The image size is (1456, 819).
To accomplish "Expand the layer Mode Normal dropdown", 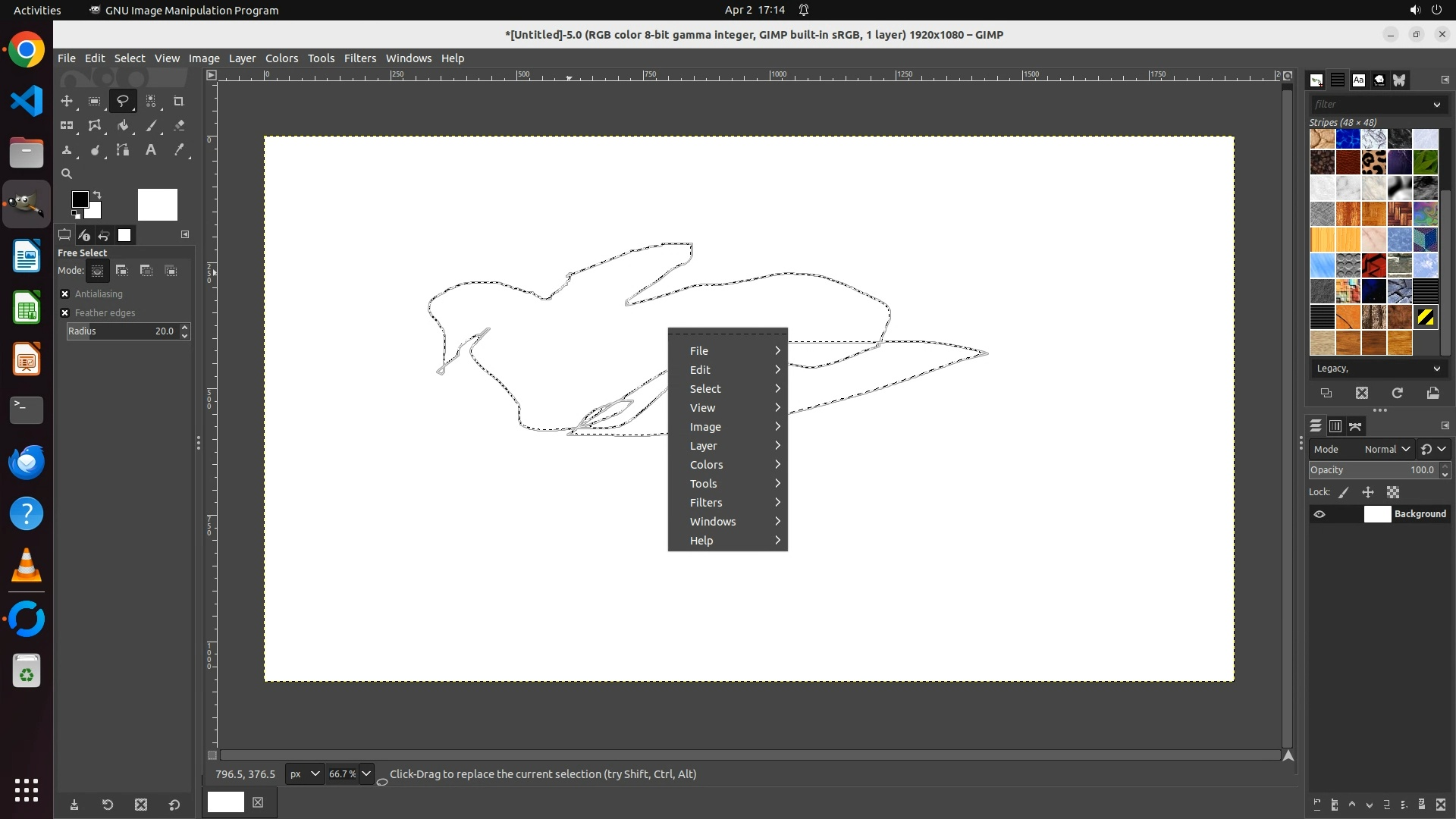I will point(1386,449).
